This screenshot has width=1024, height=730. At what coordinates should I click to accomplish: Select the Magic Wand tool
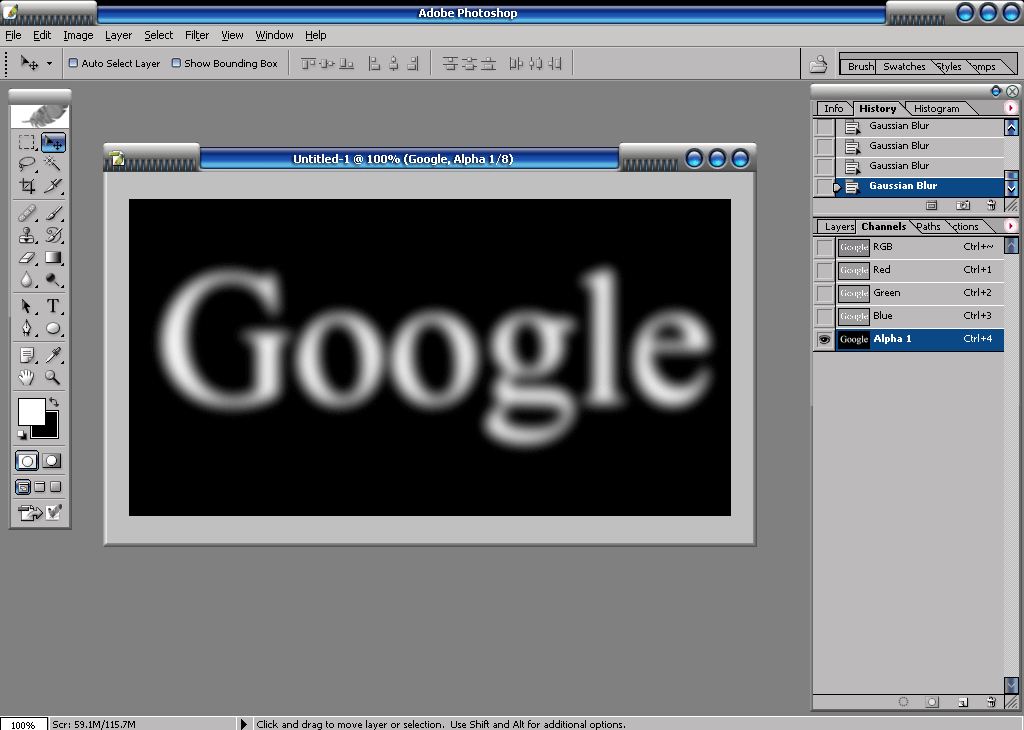tap(53, 164)
